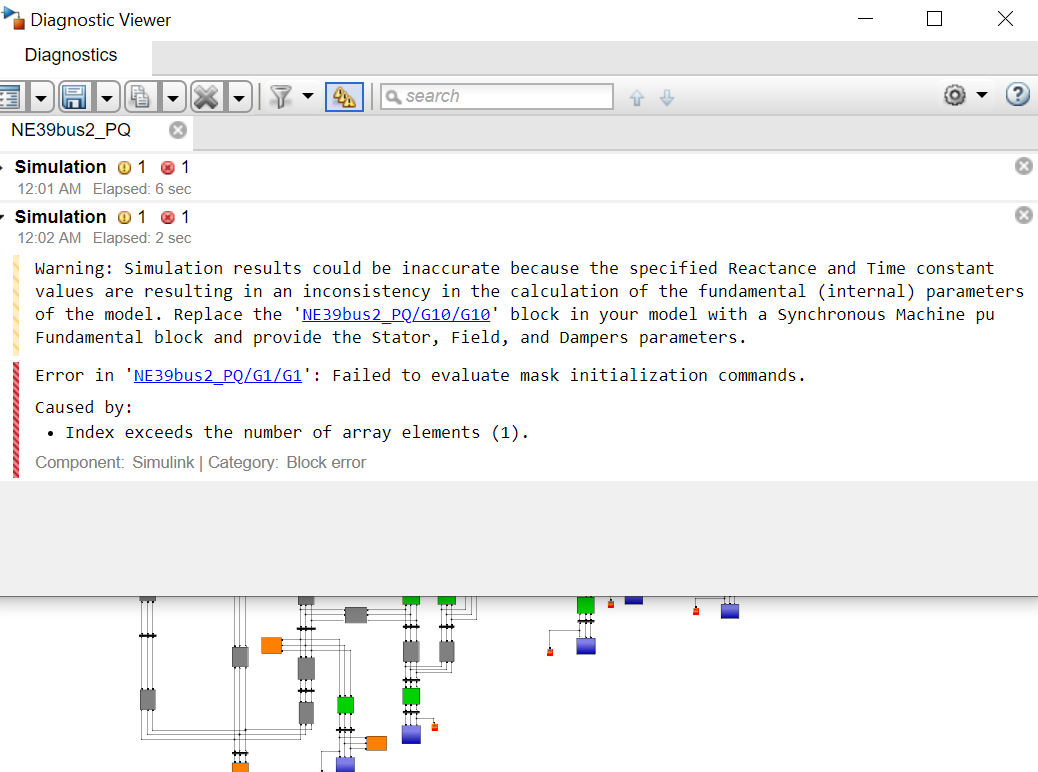Open the report view toolbar icon

tap(11, 97)
